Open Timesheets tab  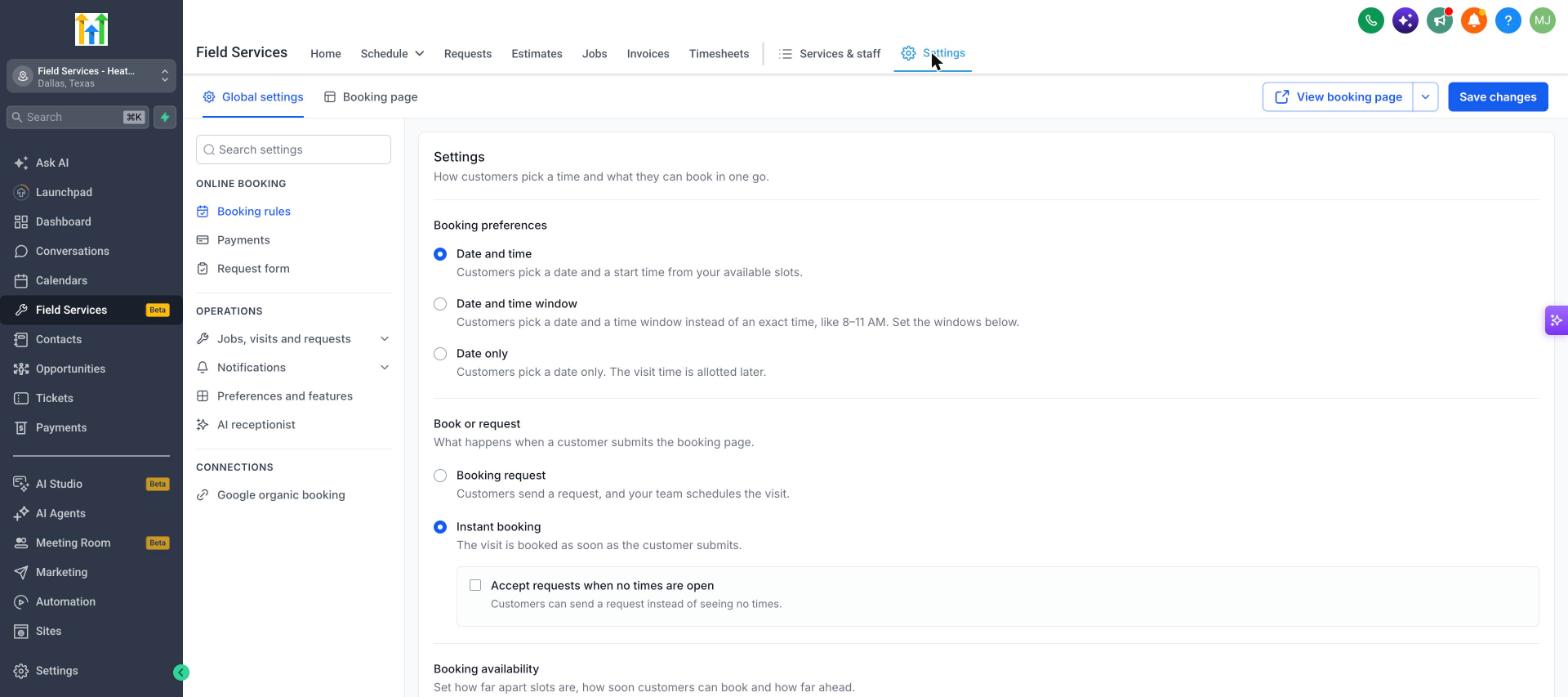[718, 53]
